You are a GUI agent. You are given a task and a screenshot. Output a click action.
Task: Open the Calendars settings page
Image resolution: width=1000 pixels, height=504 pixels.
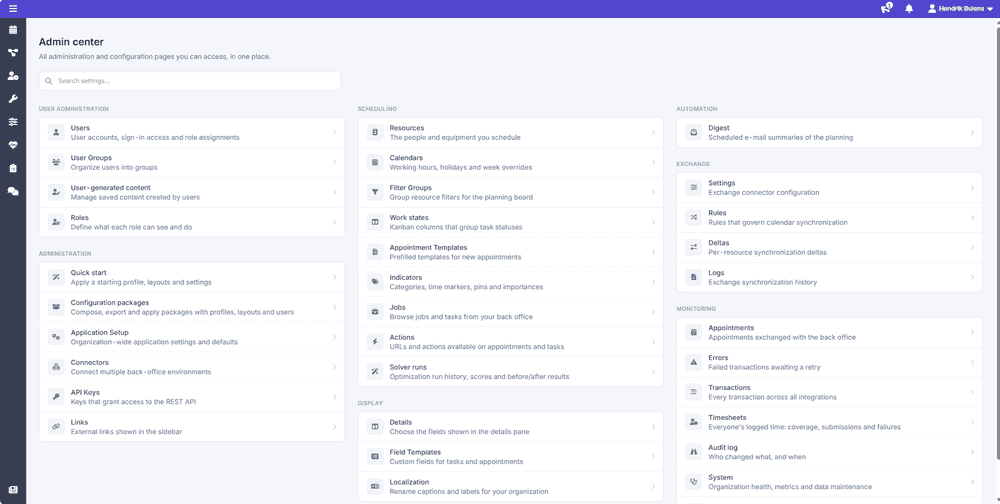pyautogui.click(x=511, y=163)
